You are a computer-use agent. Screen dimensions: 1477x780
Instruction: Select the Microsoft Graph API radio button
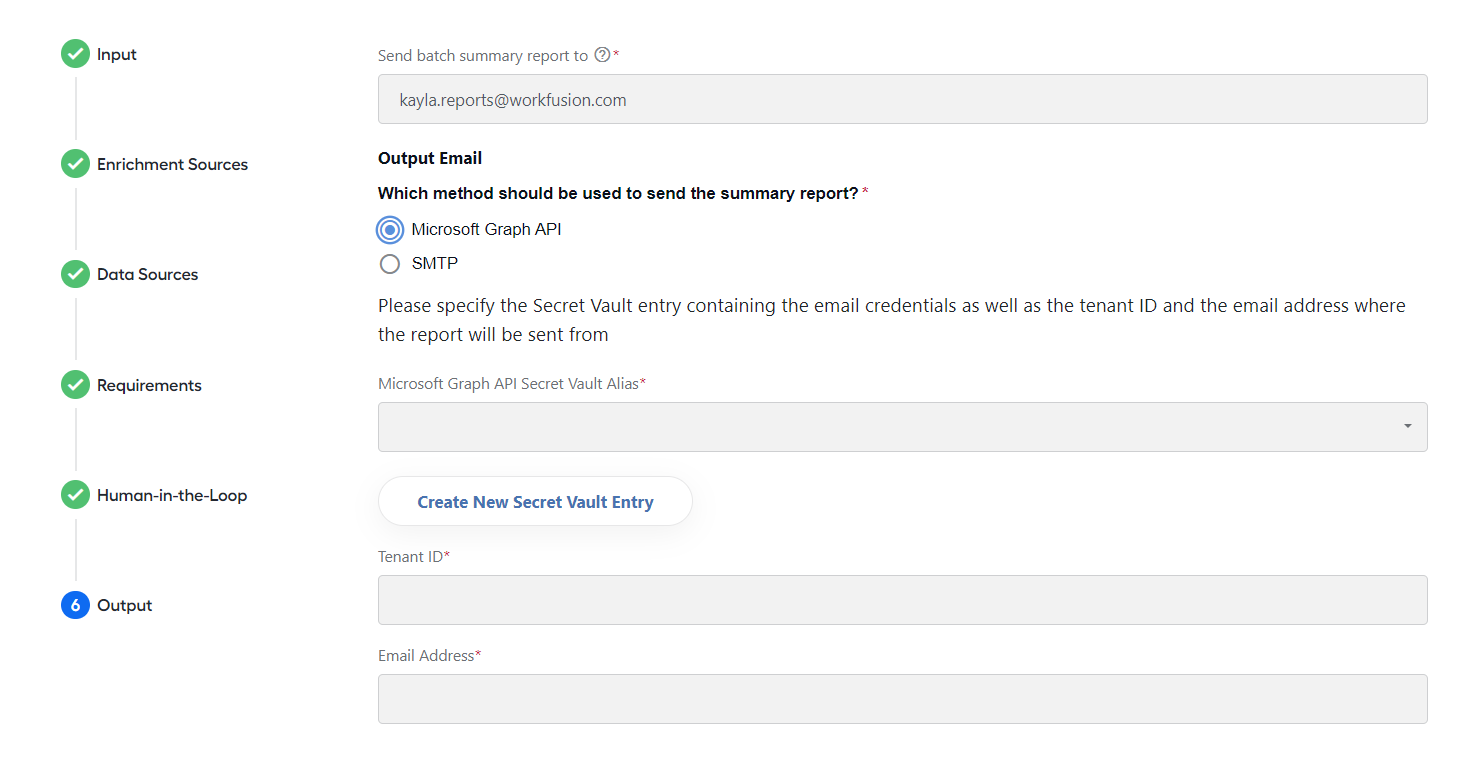[390, 230]
